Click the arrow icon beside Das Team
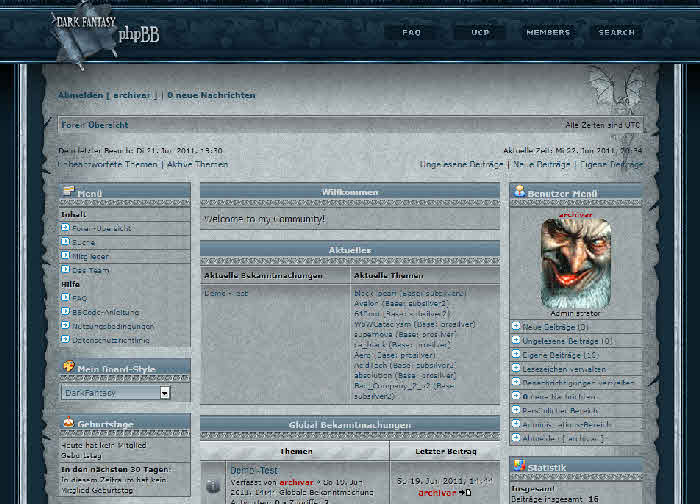The image size is (700, 504). coord(66,270)
